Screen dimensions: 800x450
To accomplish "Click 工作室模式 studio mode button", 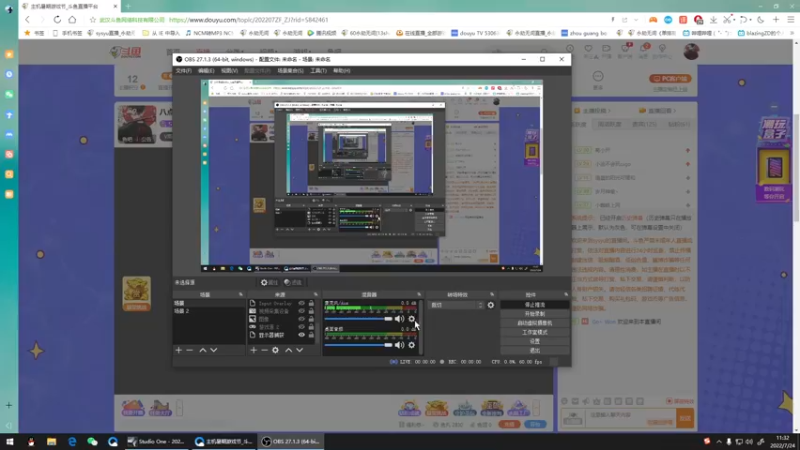I will click(x=535, y=332).
